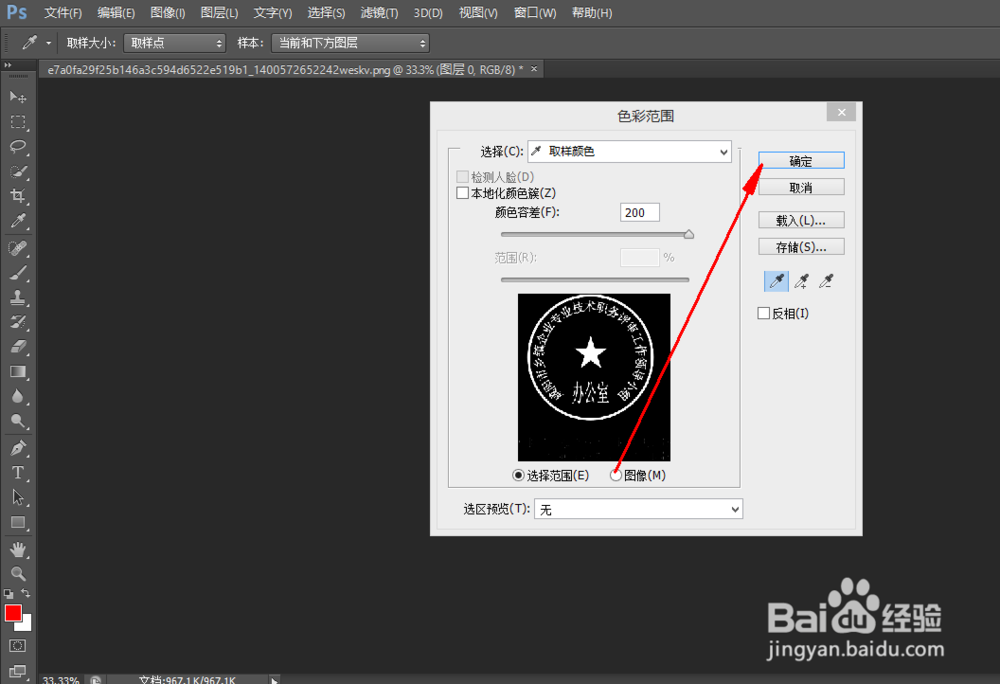Screen dimensions: 1000x684
Task: Click the 取消 button
Action: tap(801, 187)
